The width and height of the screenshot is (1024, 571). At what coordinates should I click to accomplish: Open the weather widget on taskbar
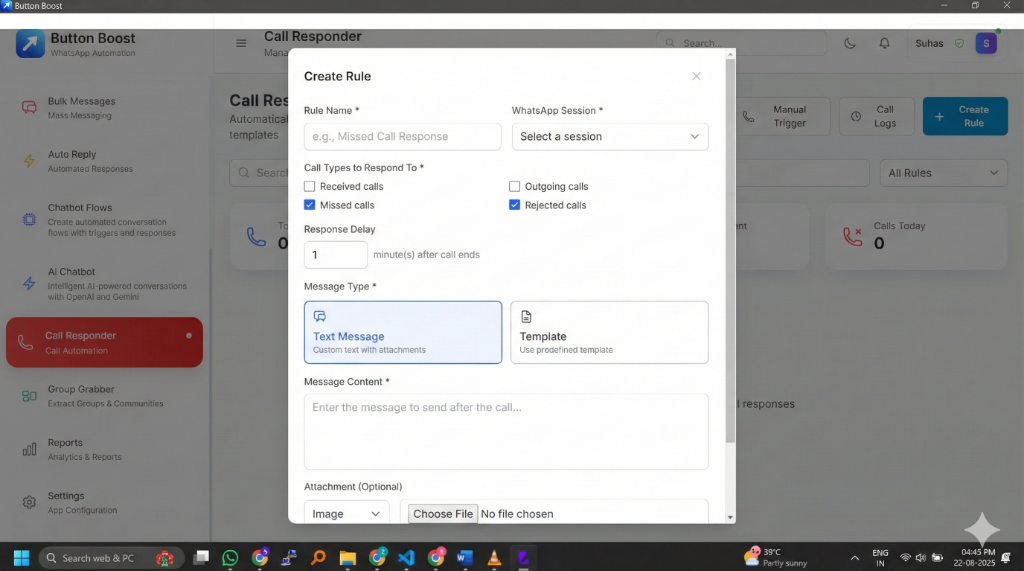pyautogui.click(x=776, y=557)
